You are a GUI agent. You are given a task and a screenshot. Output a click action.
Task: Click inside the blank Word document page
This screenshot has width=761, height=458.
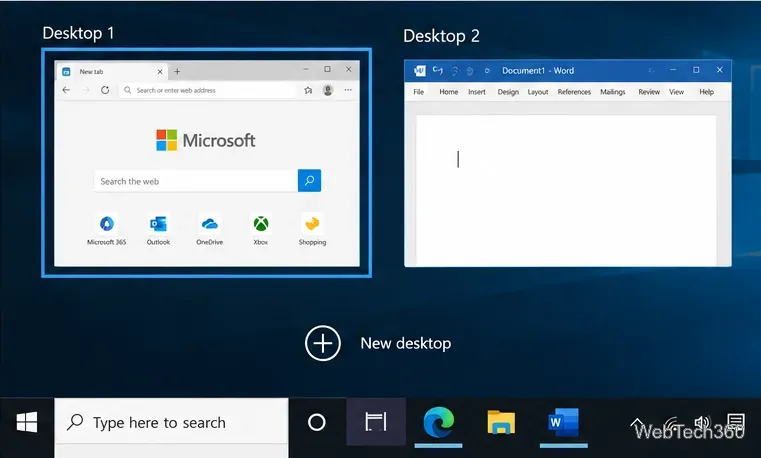[x=566, y=190]
